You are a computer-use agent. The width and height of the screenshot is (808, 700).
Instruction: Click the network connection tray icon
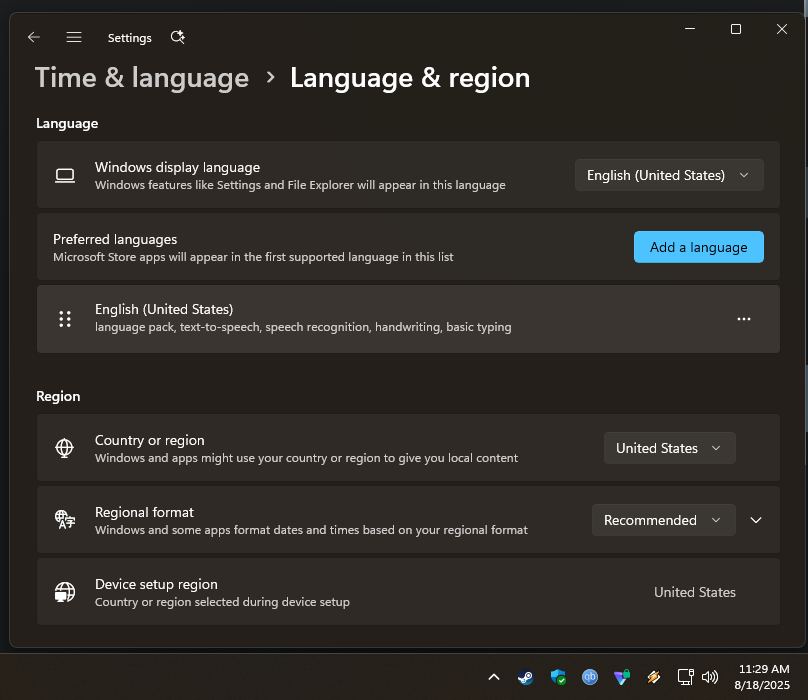point(685,677)
